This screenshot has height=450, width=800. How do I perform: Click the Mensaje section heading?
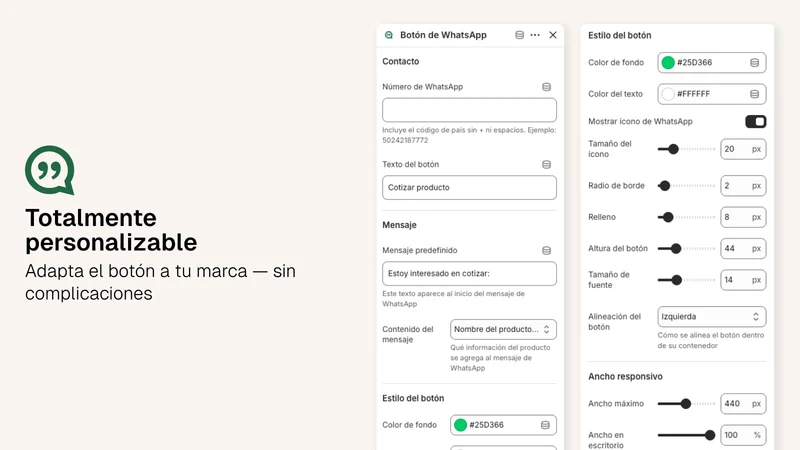399,225
